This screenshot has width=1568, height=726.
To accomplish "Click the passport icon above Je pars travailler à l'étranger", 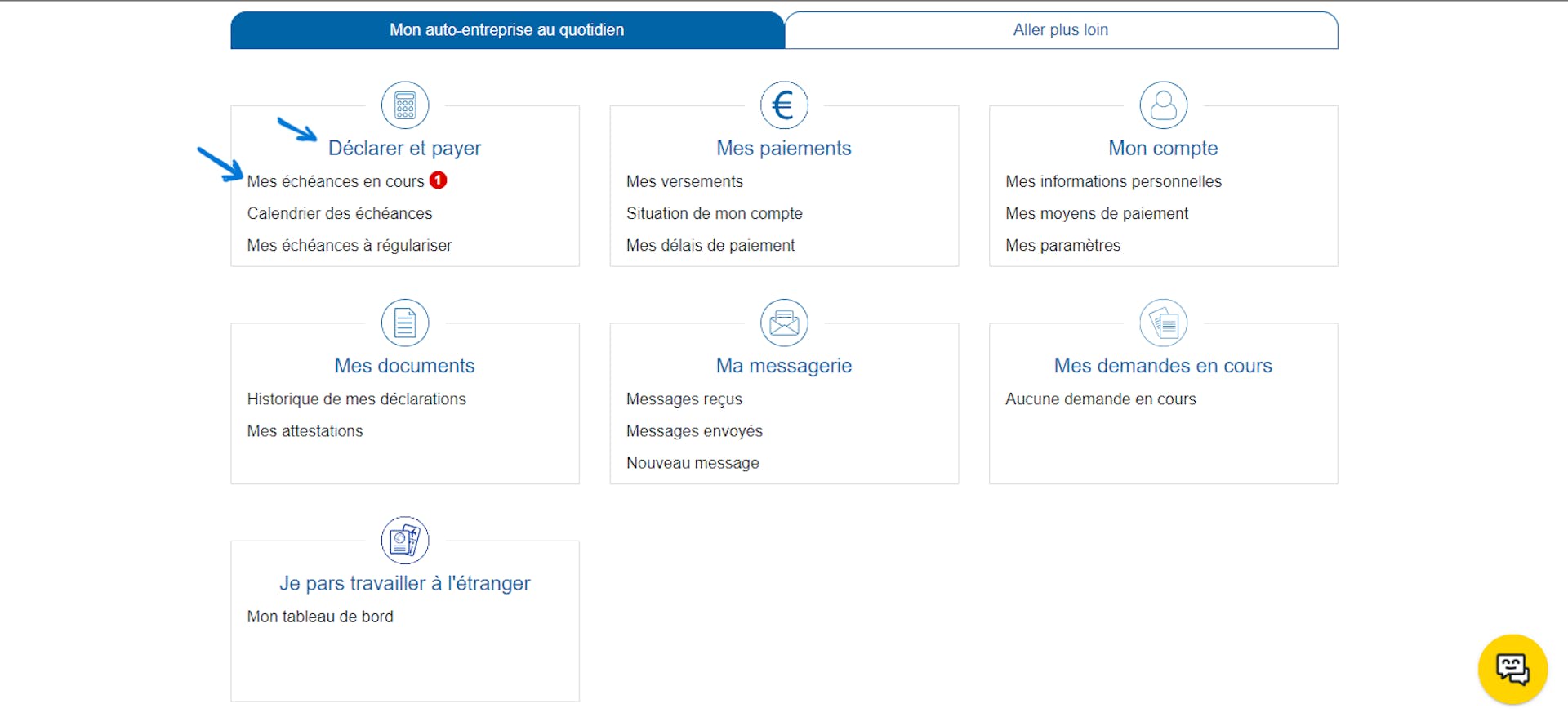I will tap(405, 540).
